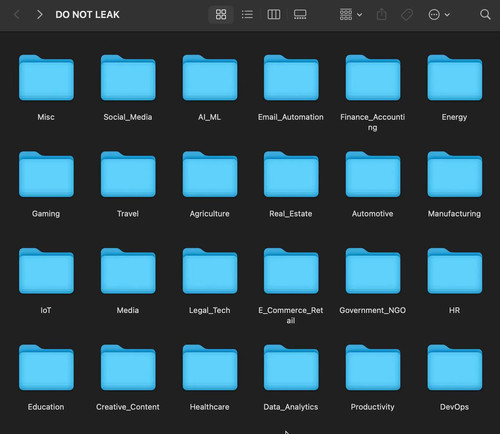
Task: Select the Media folder icon
Action: [x=128, y=271]
